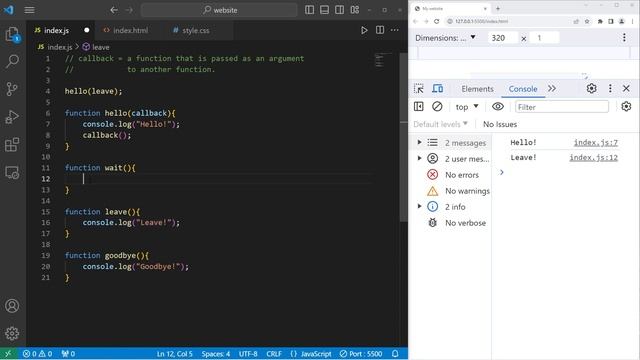Screen dimensions: 640x360
Task: Open the Extensions view
Action: pos(12,145)
